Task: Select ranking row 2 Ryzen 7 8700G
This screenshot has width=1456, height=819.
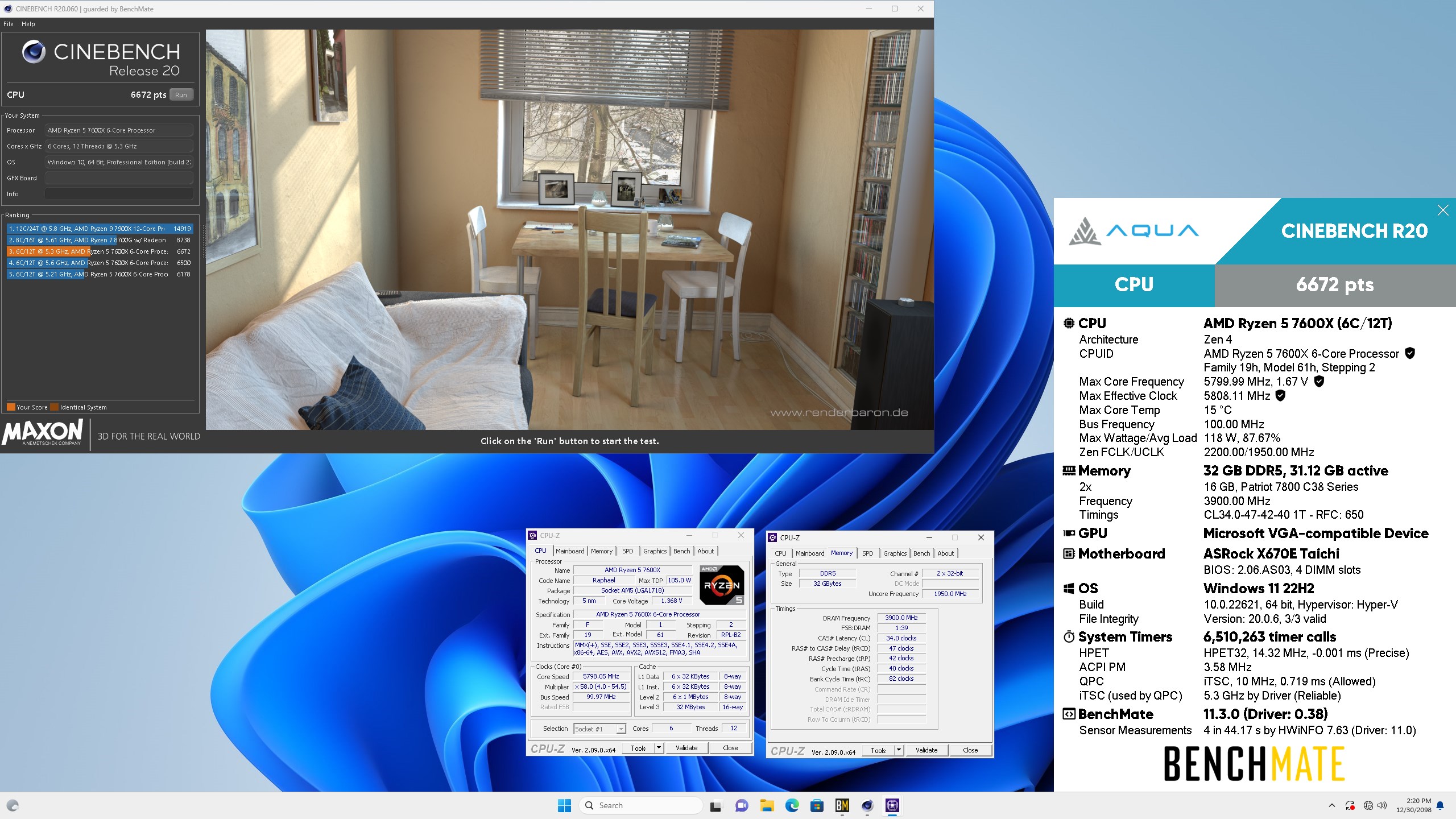Action: point(100,240)
